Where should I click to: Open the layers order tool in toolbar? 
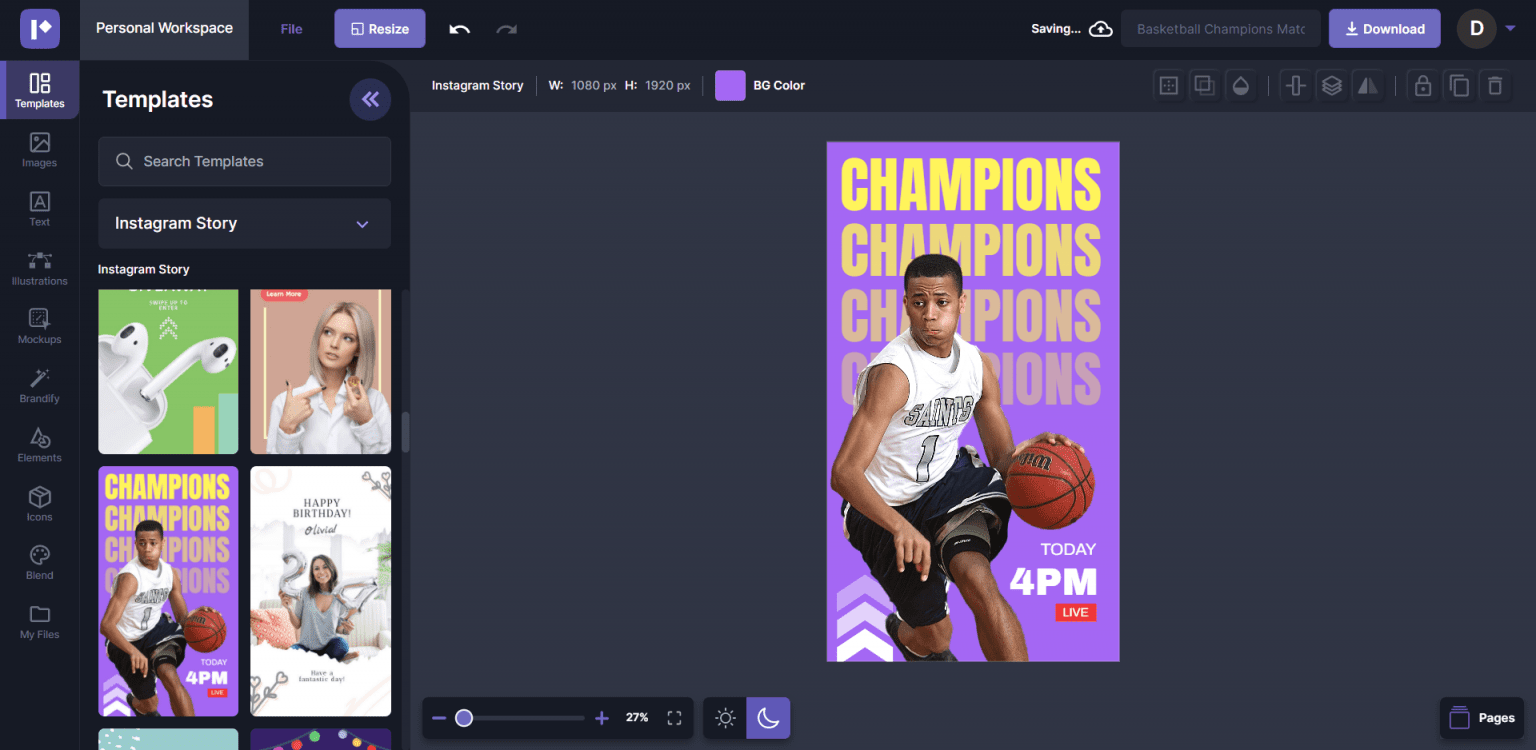tap(1332, 85)
